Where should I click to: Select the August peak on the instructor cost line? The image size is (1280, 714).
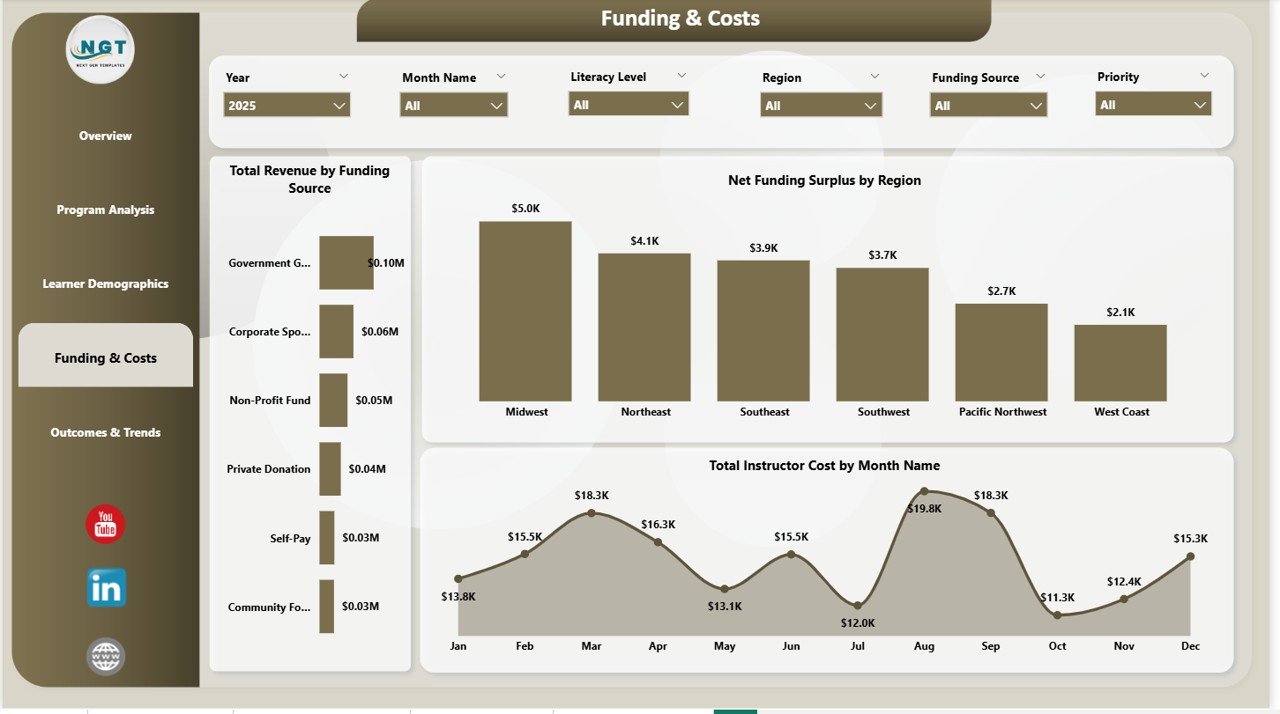924,490
